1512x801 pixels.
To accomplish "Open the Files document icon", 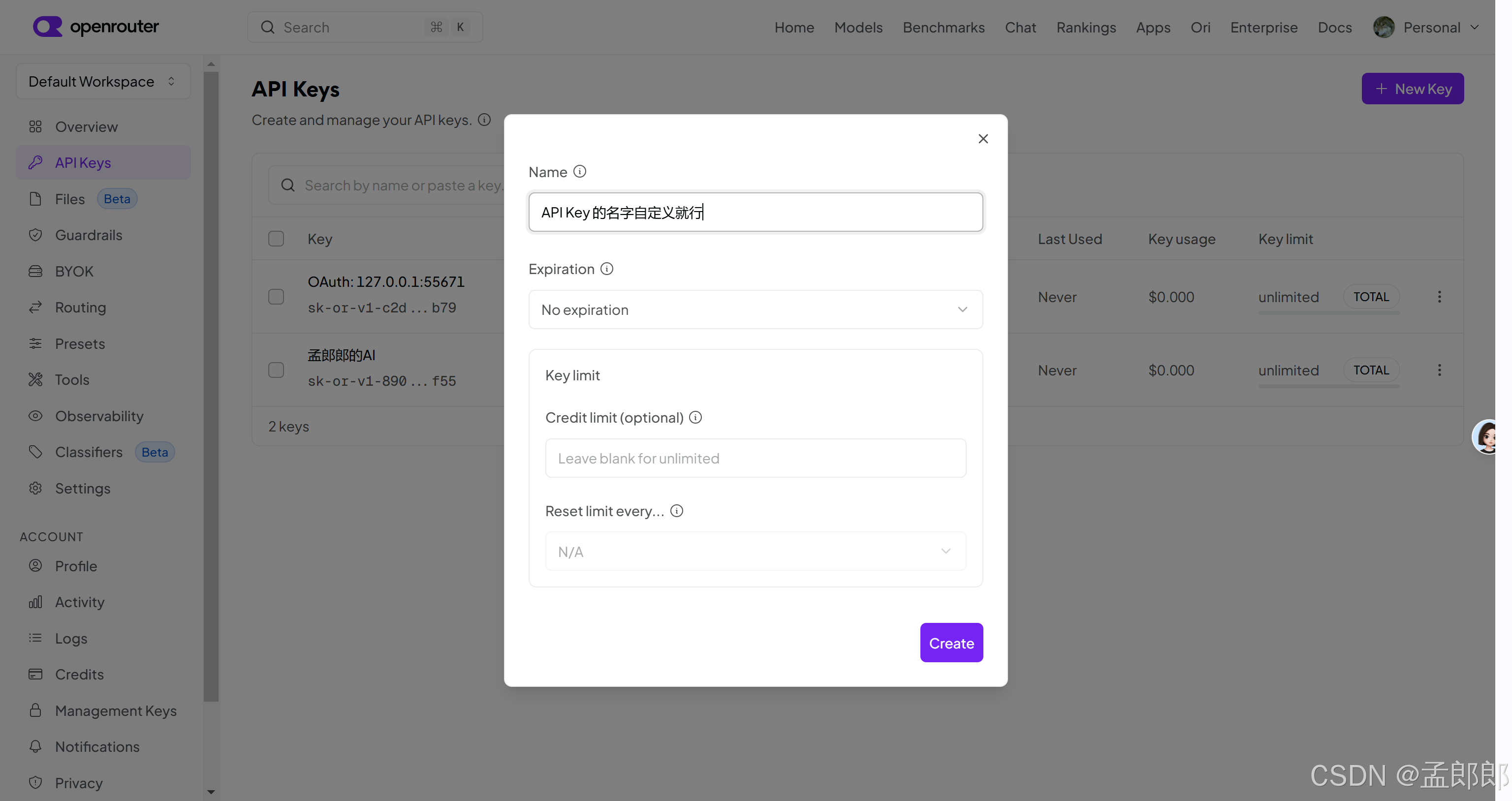I will [x=35, y=199].
